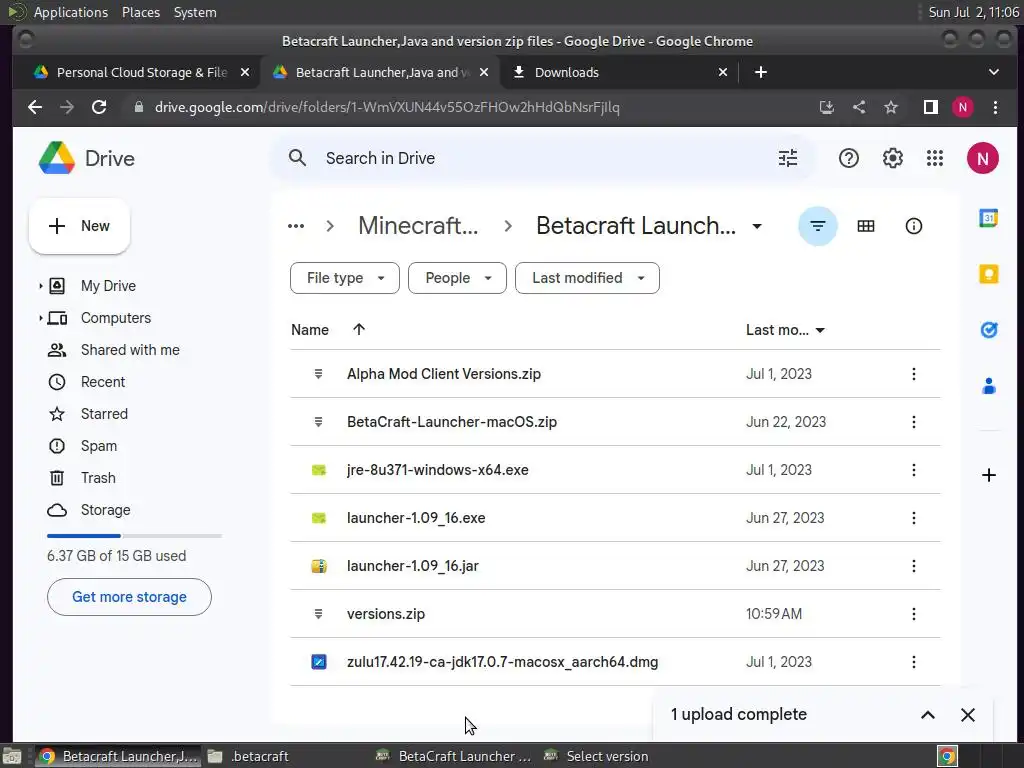Click the New button
Screen dimensions: 1024x768
pyautogui.click(x=80, y=226)
